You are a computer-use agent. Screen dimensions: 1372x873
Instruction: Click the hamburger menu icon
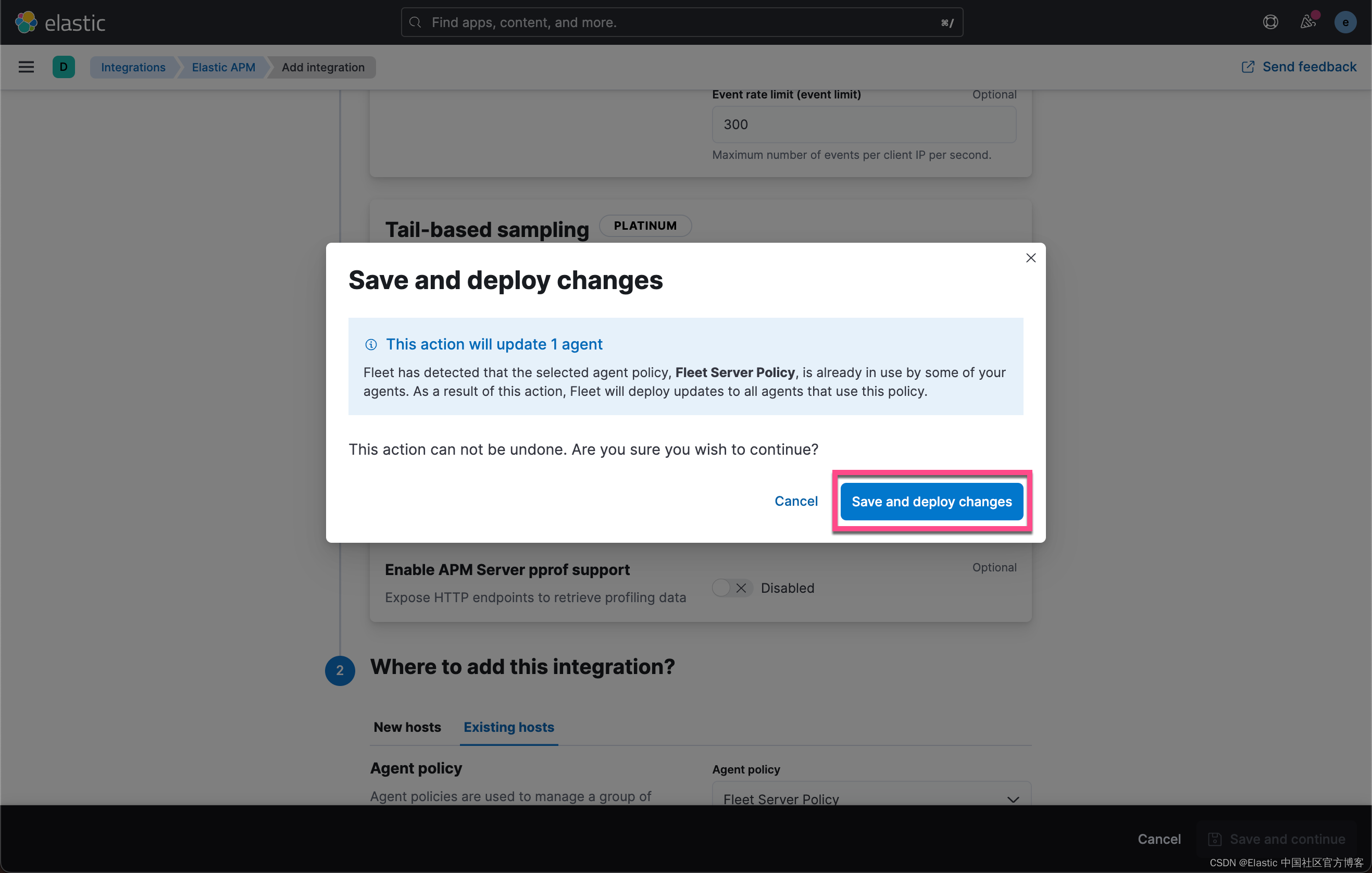pyautogui.click(x=26, y=67)
